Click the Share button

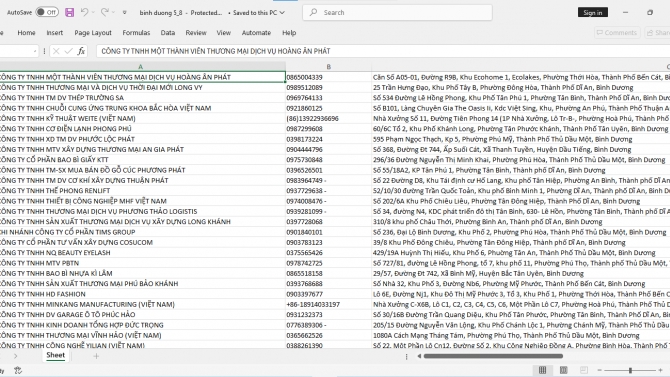coord(658,32)
